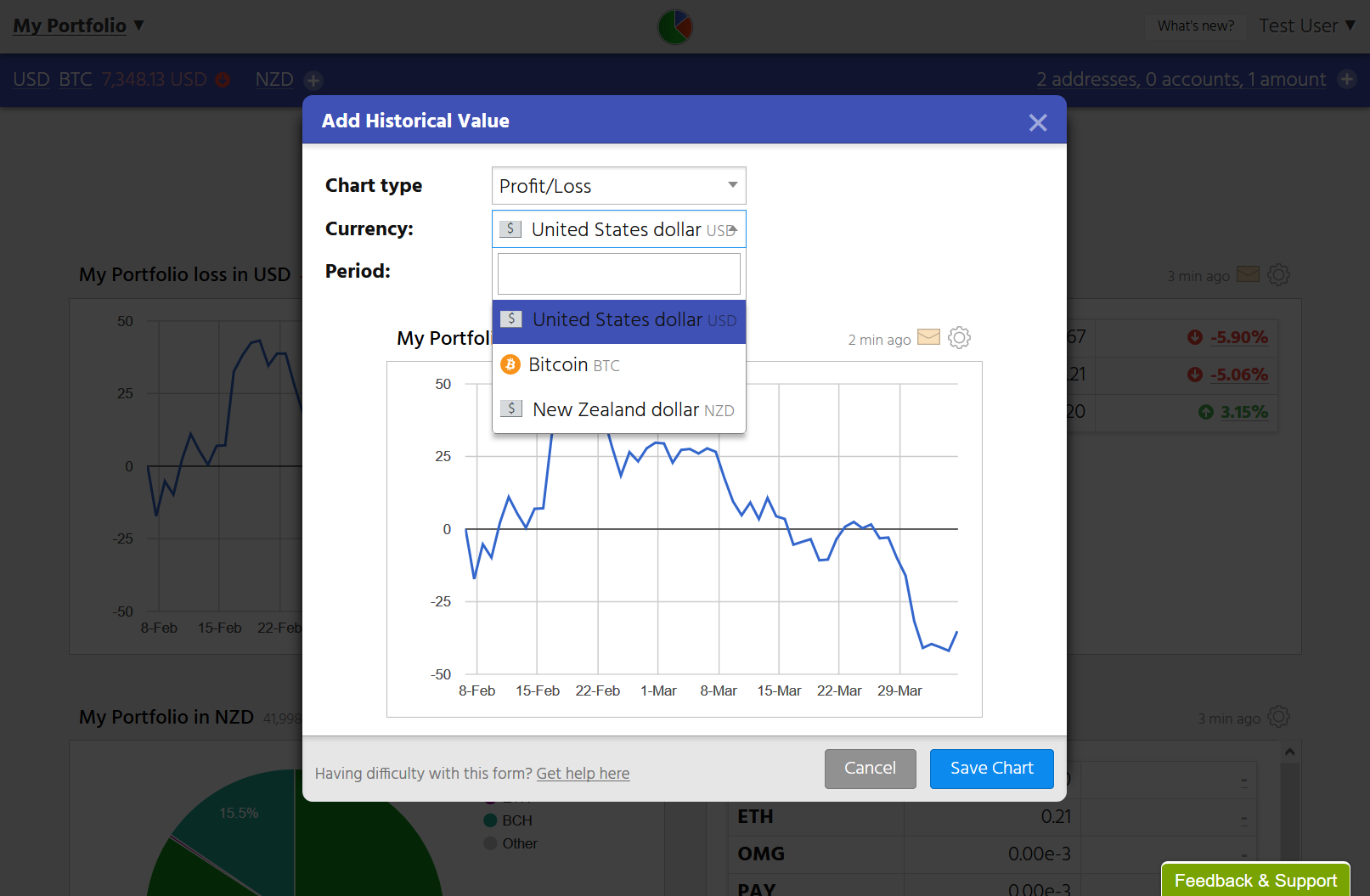
Task: Click the red down arrow next to -5.06%
Action: click(x=1195, y=375)
